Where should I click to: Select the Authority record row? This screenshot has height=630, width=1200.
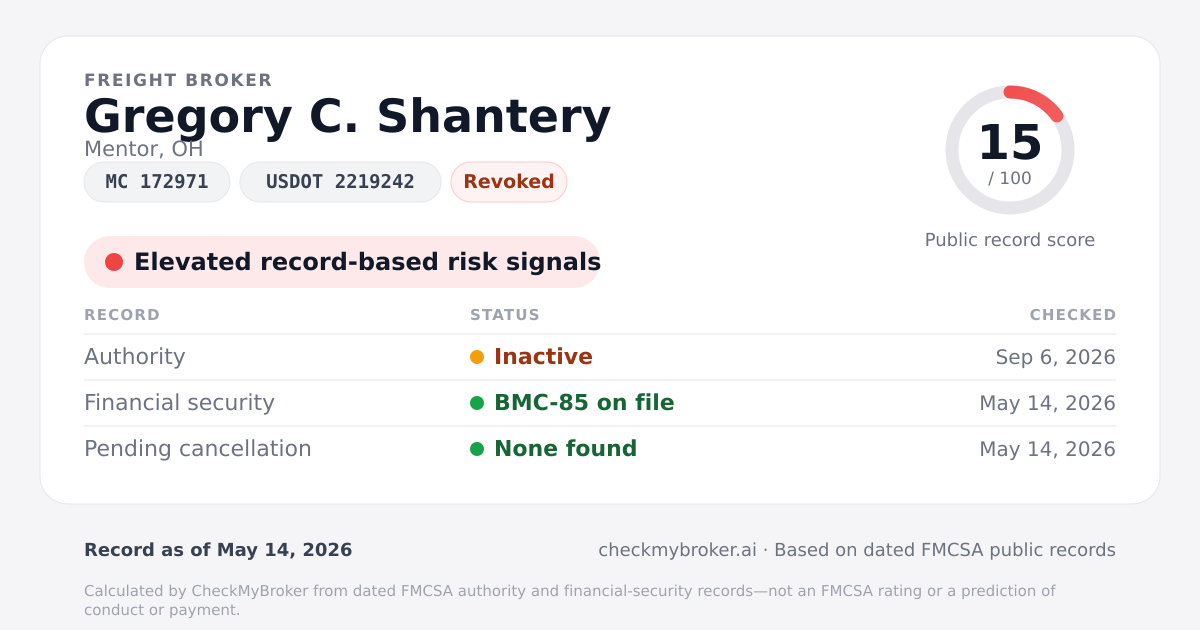tap(600, 357)
